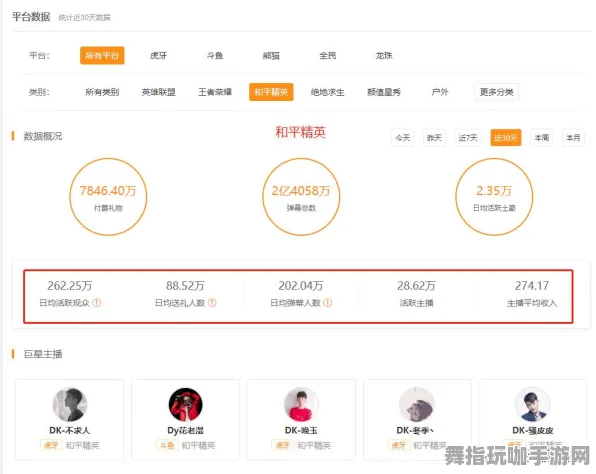This screenshot has height=474, width=596.
Task: Click the 2.35万 日均活跃土豪 circle
Action: tap(494, 197)
